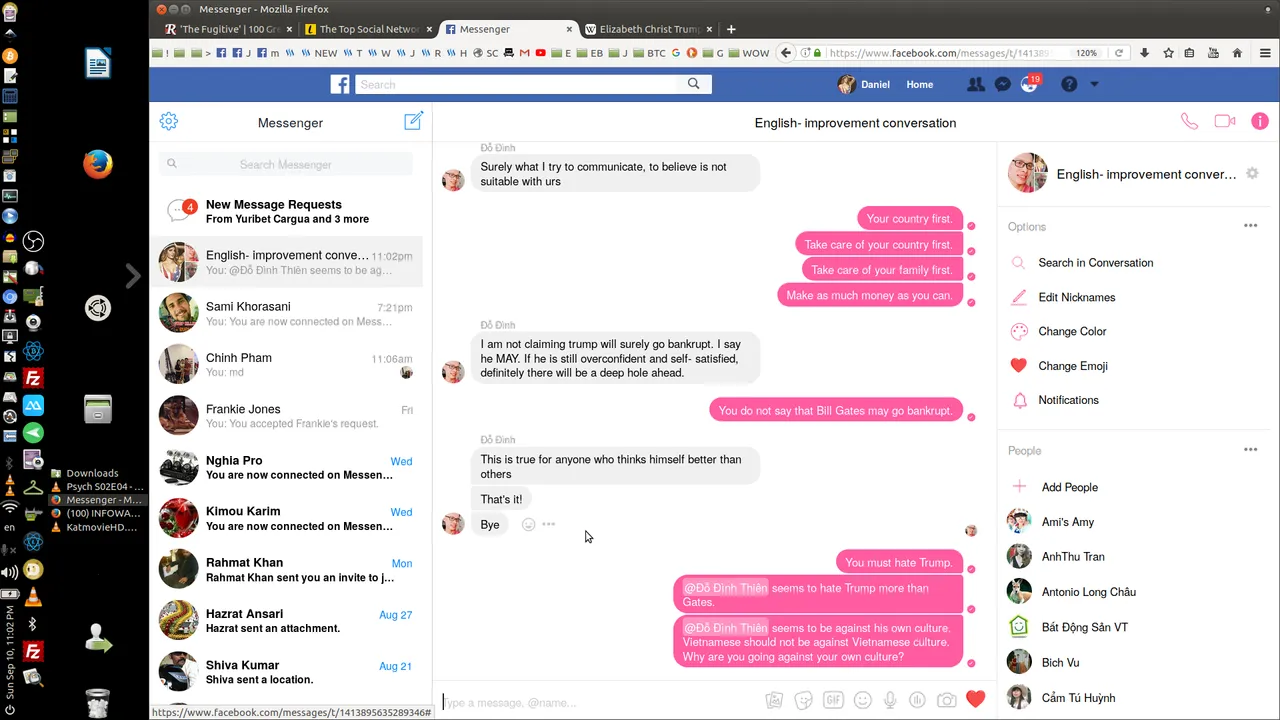Click the Facebook search magnifier button

(694, 85)
